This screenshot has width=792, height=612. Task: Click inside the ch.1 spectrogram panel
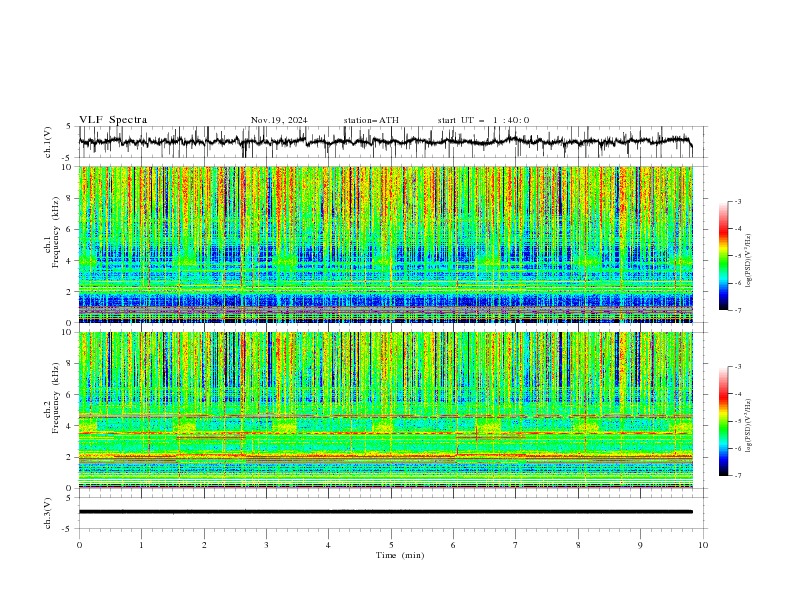[x=385, y=244]
